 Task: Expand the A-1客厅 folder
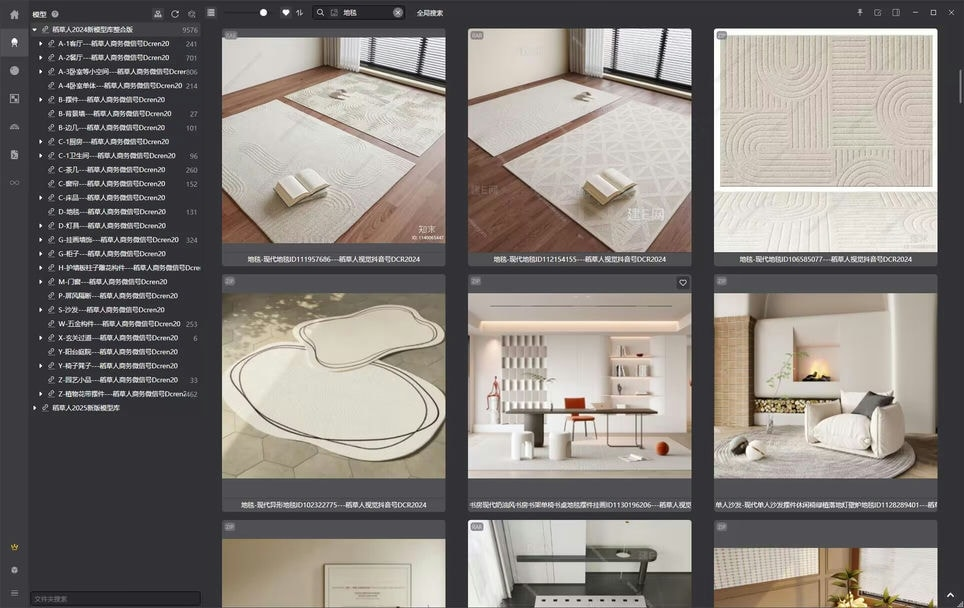point(40,44)
